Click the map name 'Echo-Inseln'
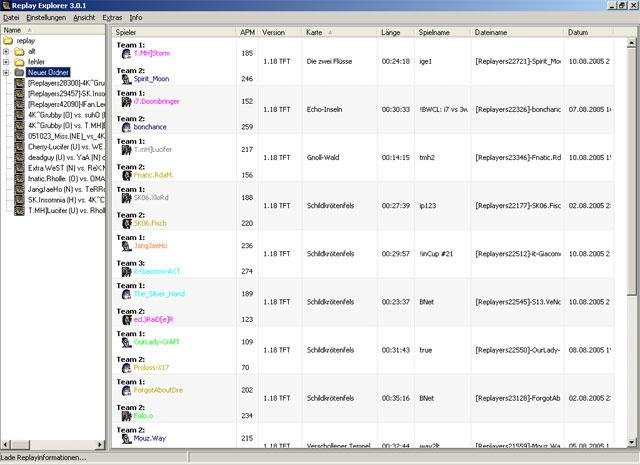640x465 pixels. point(324,109)
